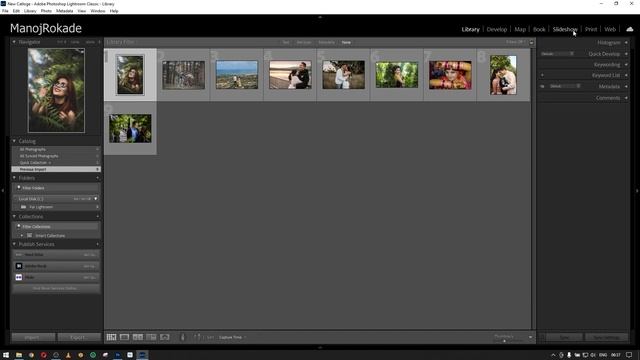Expand the Comments panel
Viewport: 640px width, 360px height.
point(626,98)
